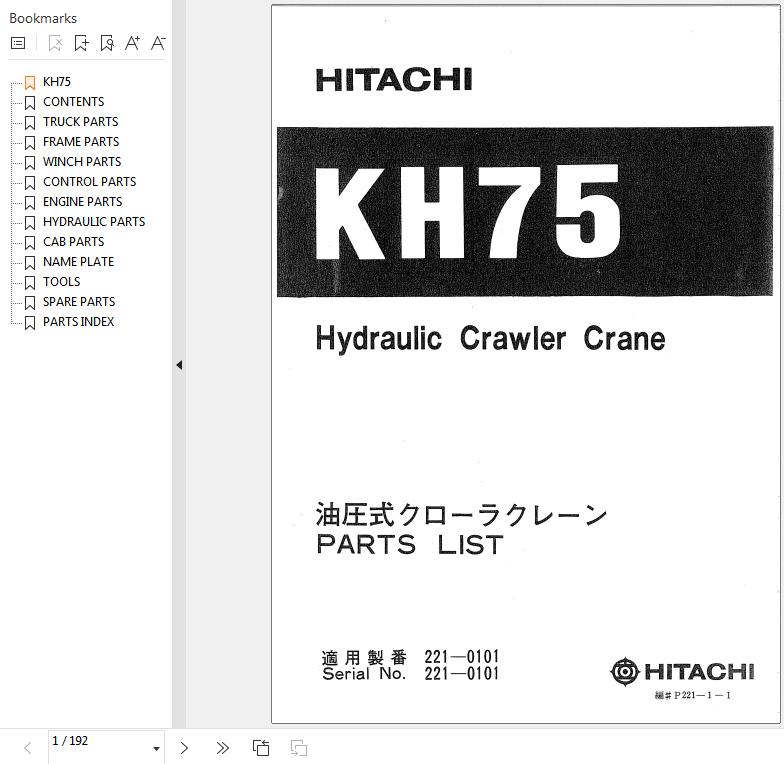Decrease bookmark text size icon
Screen dimensions: 784x764
tap(158, 44)
